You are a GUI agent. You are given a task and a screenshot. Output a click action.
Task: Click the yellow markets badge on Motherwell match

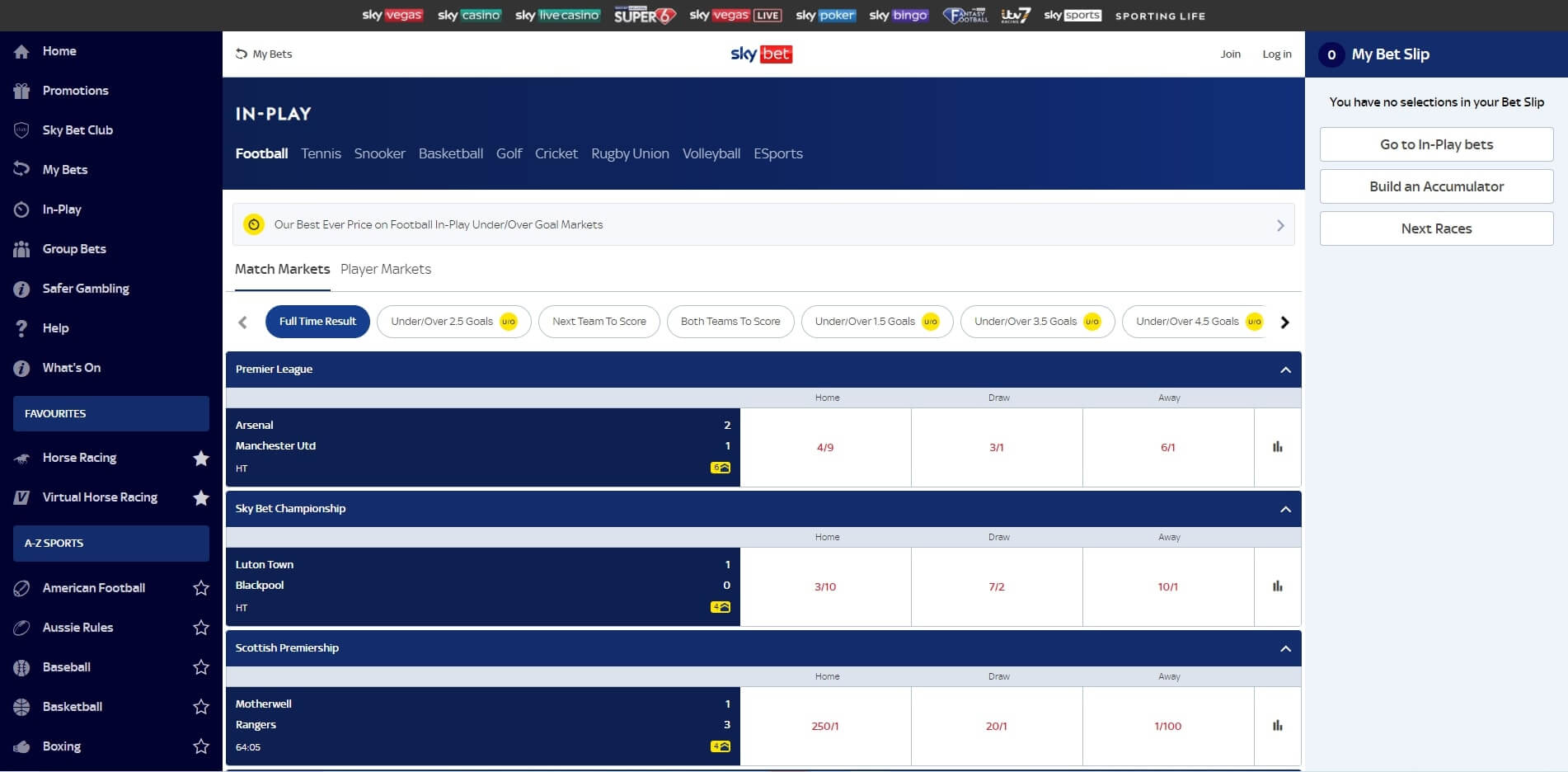pos(721,746)
